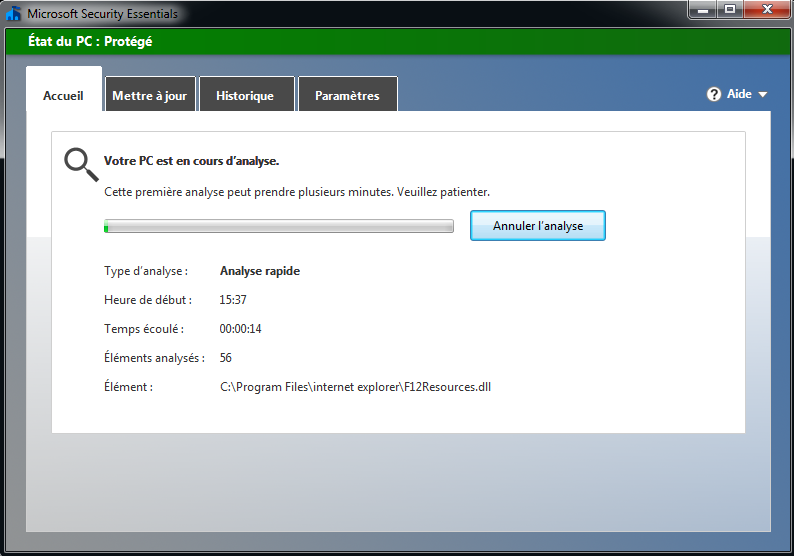Click the Microsoft Security Essentials title bar icon
Viewport: 794px width, 556px height.
(x=13, y=14)
